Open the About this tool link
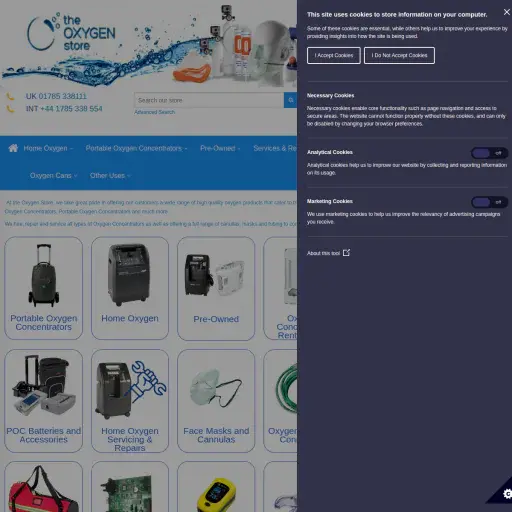The width and height of the screenshot is (512, 512). pos(328,253)
